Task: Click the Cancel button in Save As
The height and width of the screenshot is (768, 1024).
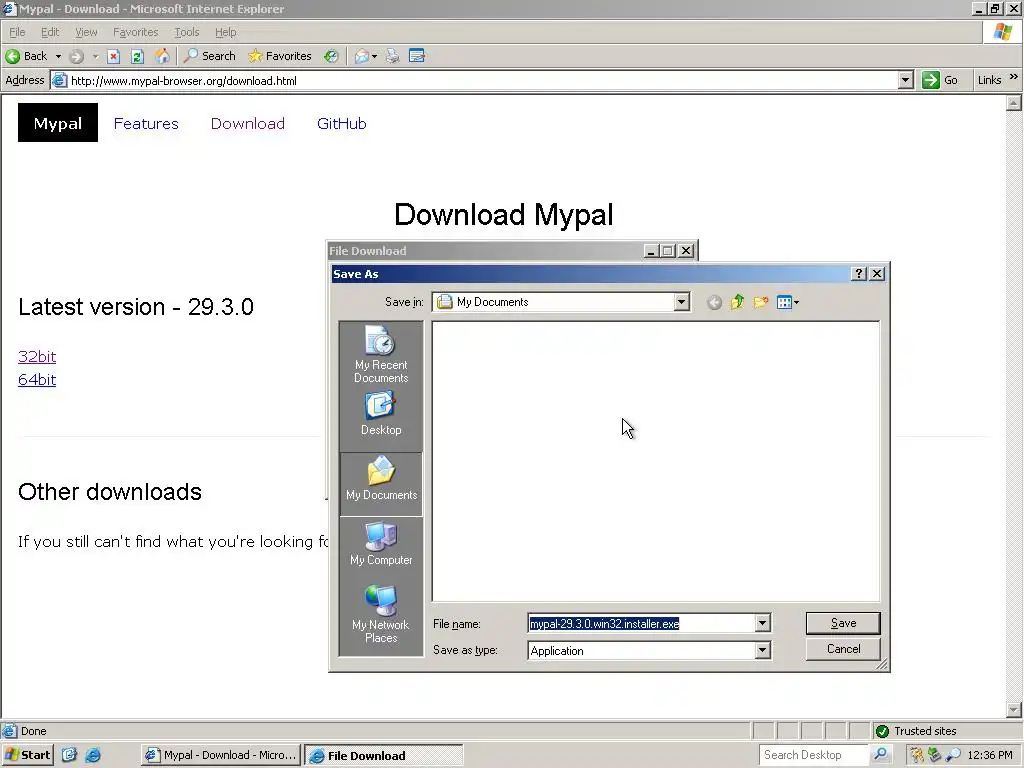Action: point(843,649)
